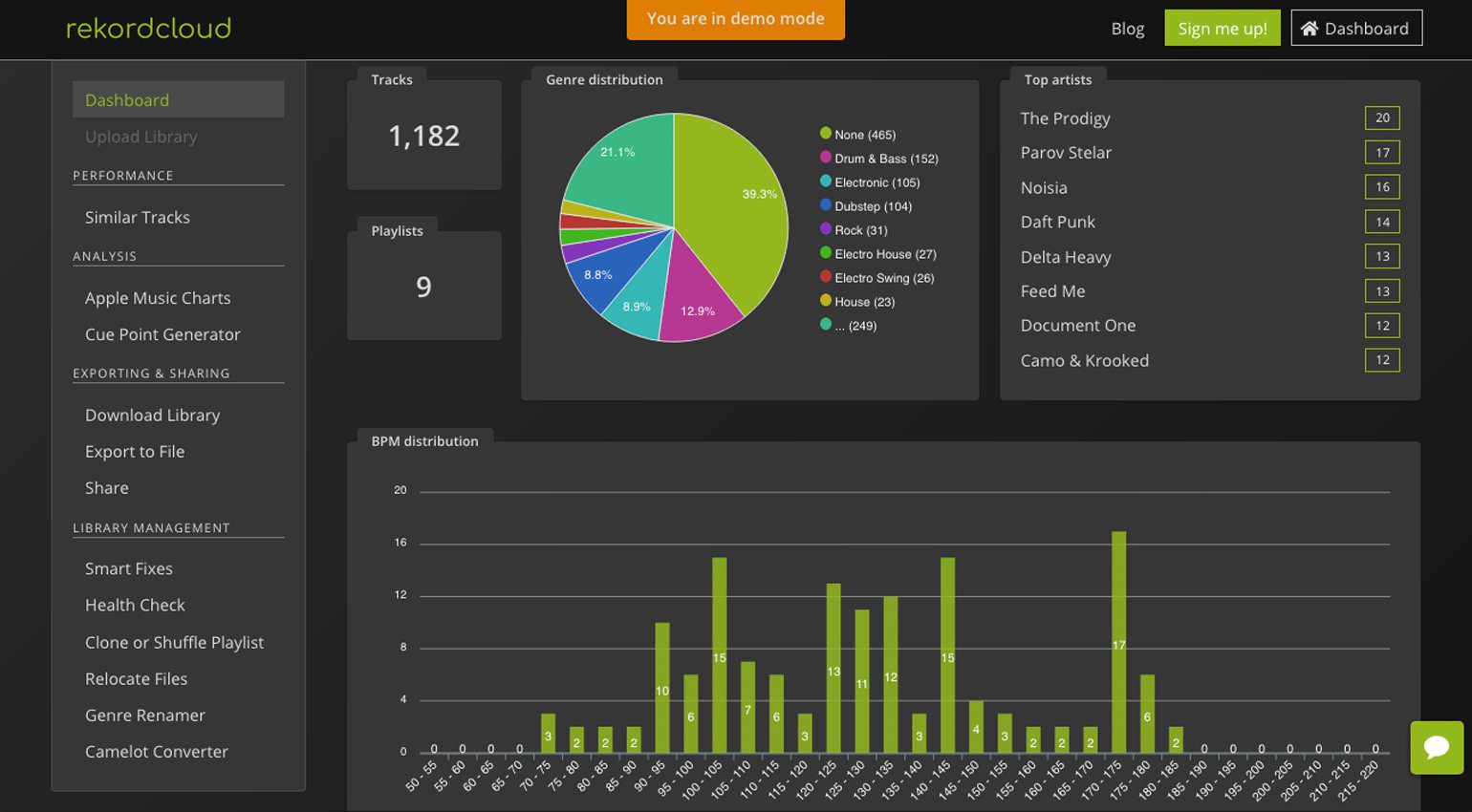Click the 20 badge for The Prodigy
This screenshot has width=1472, height=812.
pos(1382,118)
